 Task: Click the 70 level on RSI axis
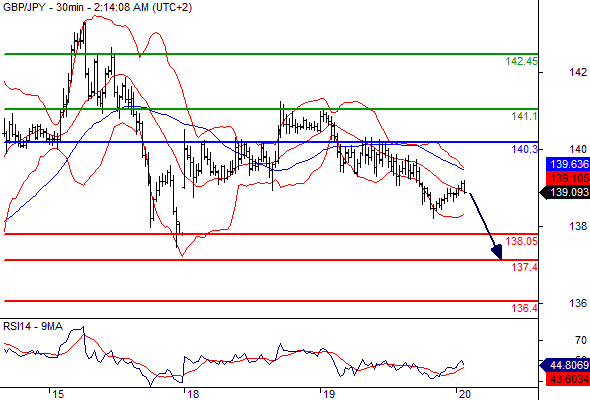(x=581, y=340)
